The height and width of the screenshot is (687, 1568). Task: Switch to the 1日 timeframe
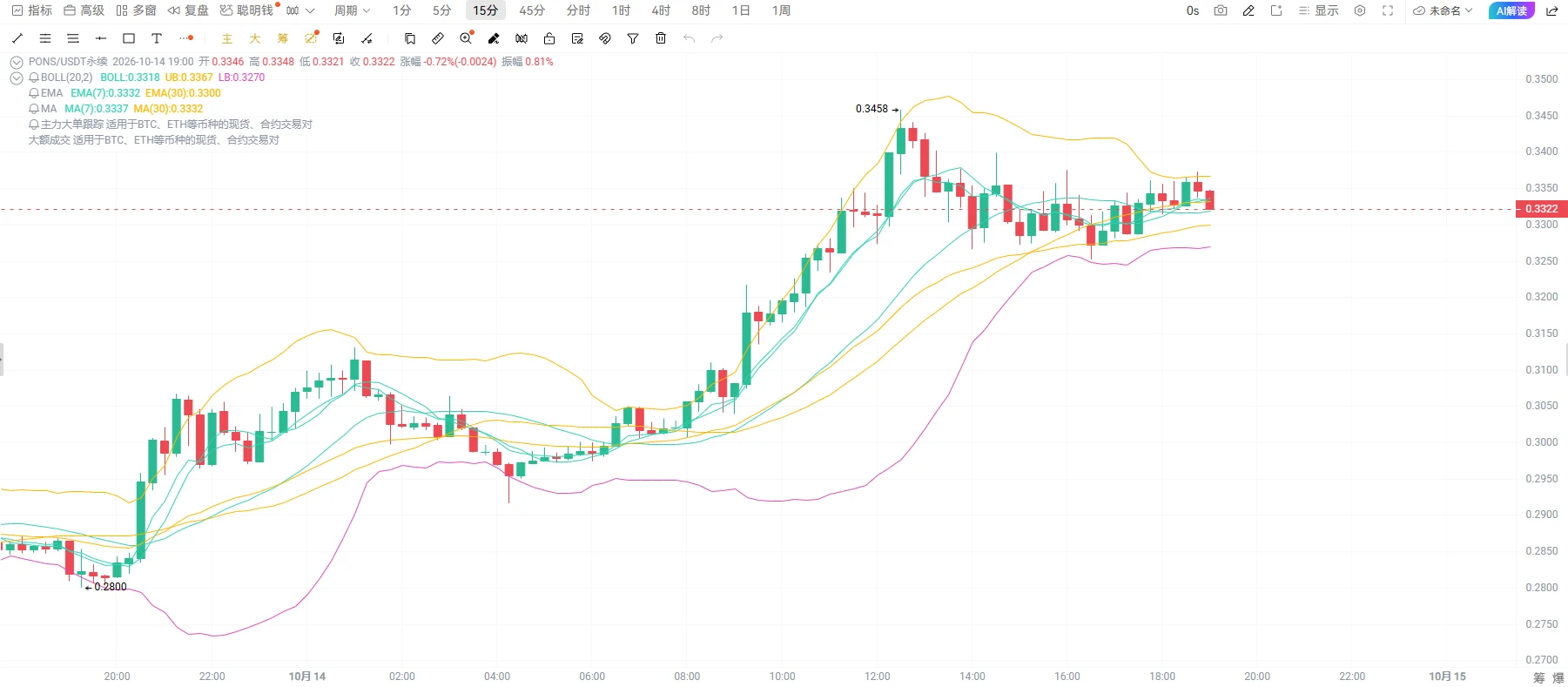click(741, 10)
